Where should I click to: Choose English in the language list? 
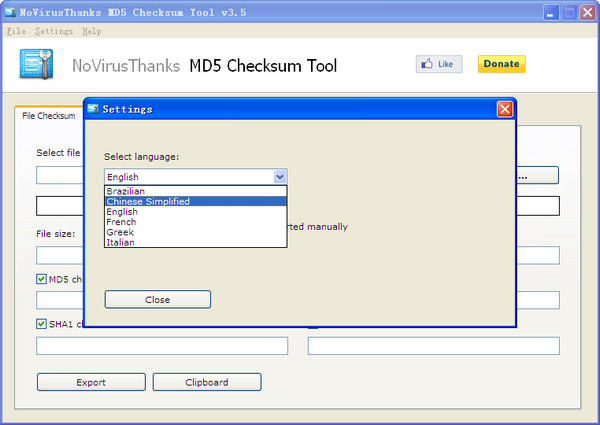click(x=196, y=212)
